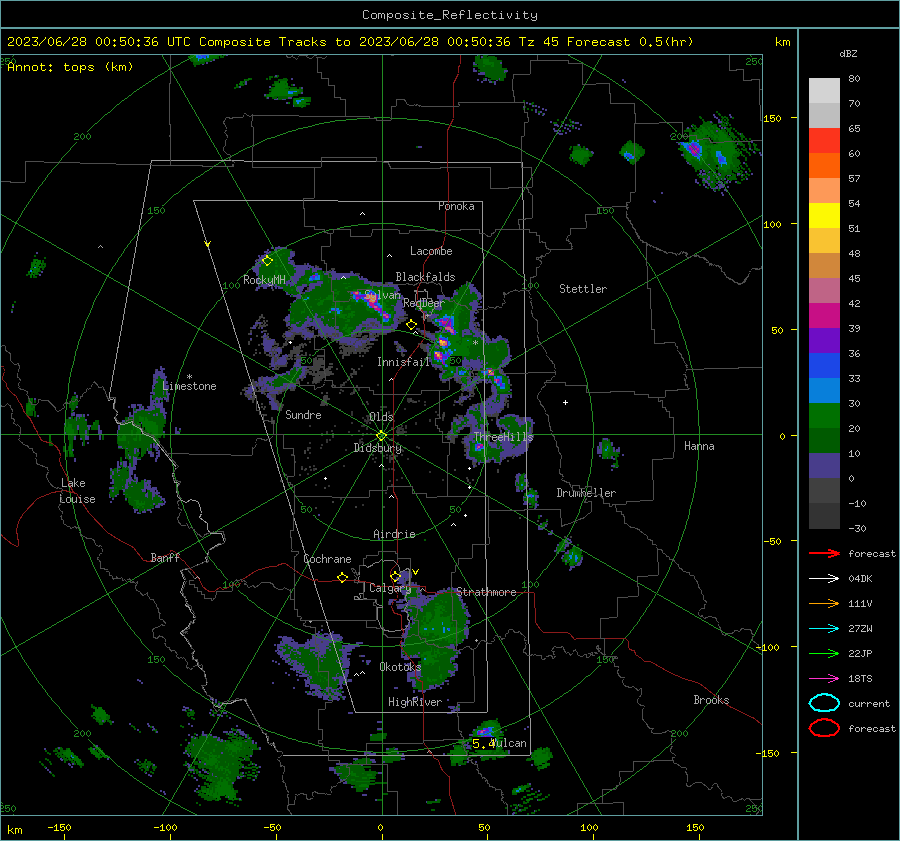Click the intense storm cell over Sylvan
The height and width of the screenshot is (841, 900).
pyautogui.click(x=372, y=304)
